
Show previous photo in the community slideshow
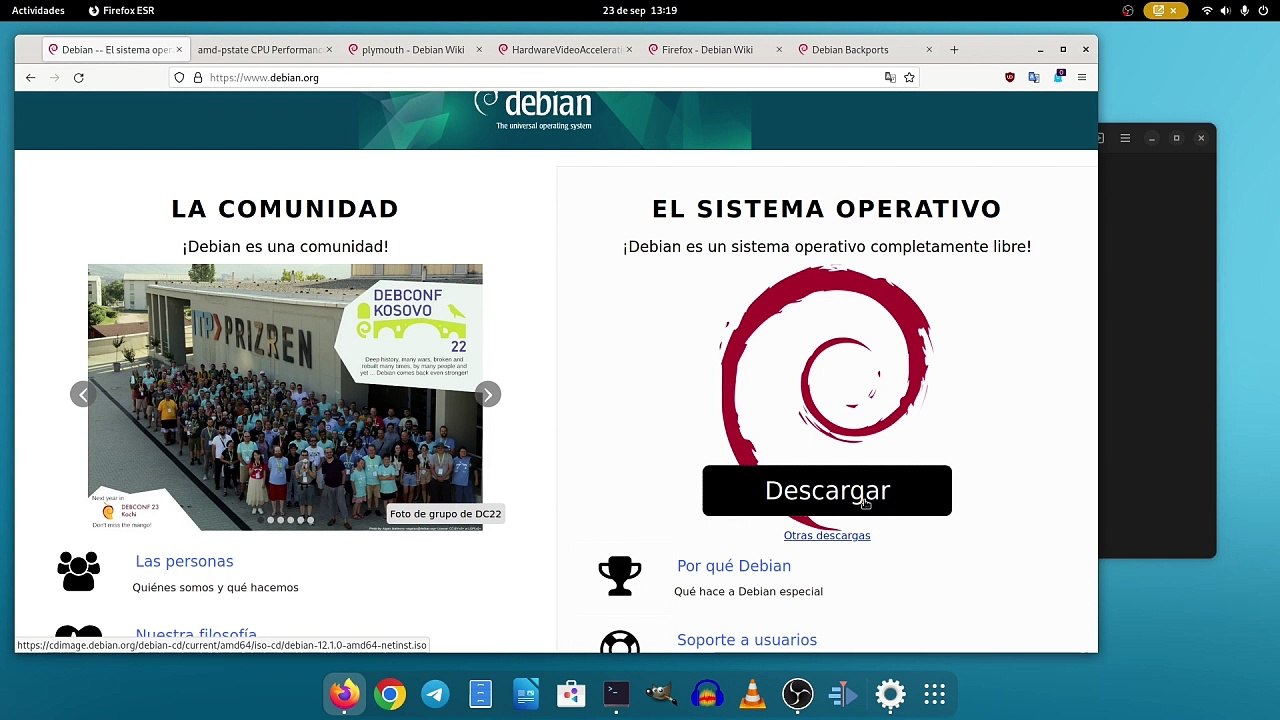coord(83,394)
